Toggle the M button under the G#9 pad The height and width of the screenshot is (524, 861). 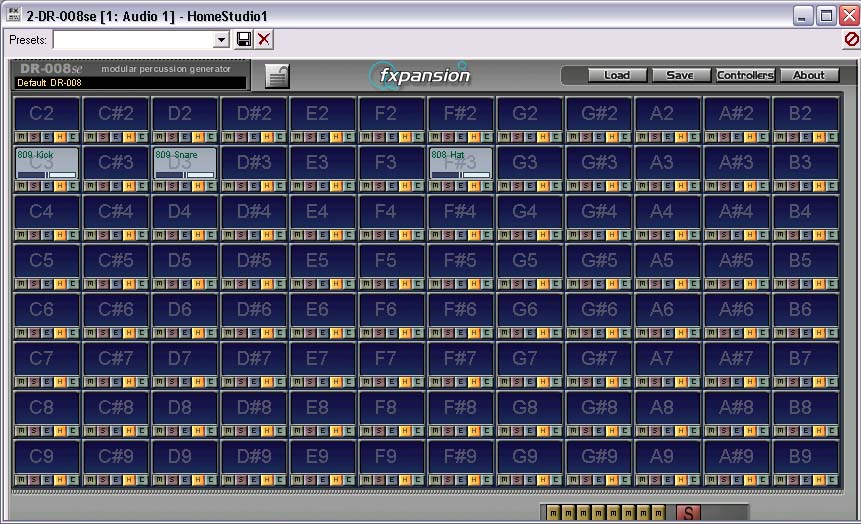point(573,480)
